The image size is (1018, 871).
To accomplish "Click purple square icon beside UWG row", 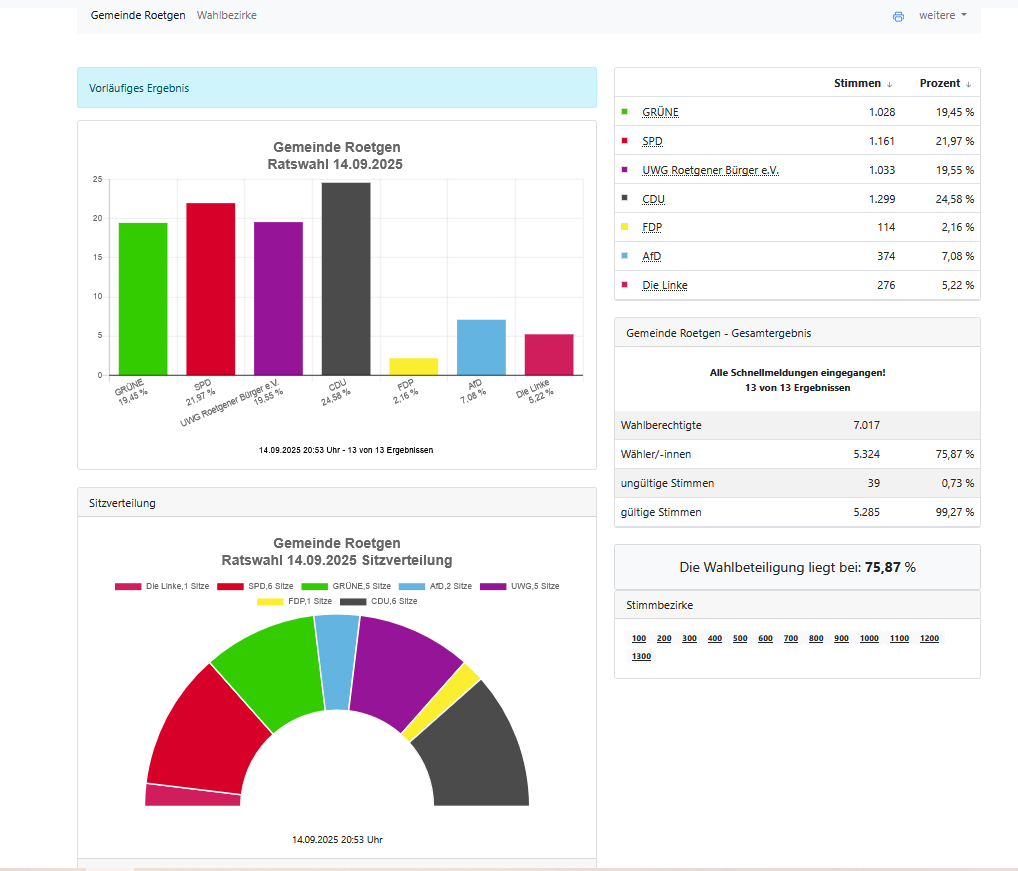I will [625, 170].
